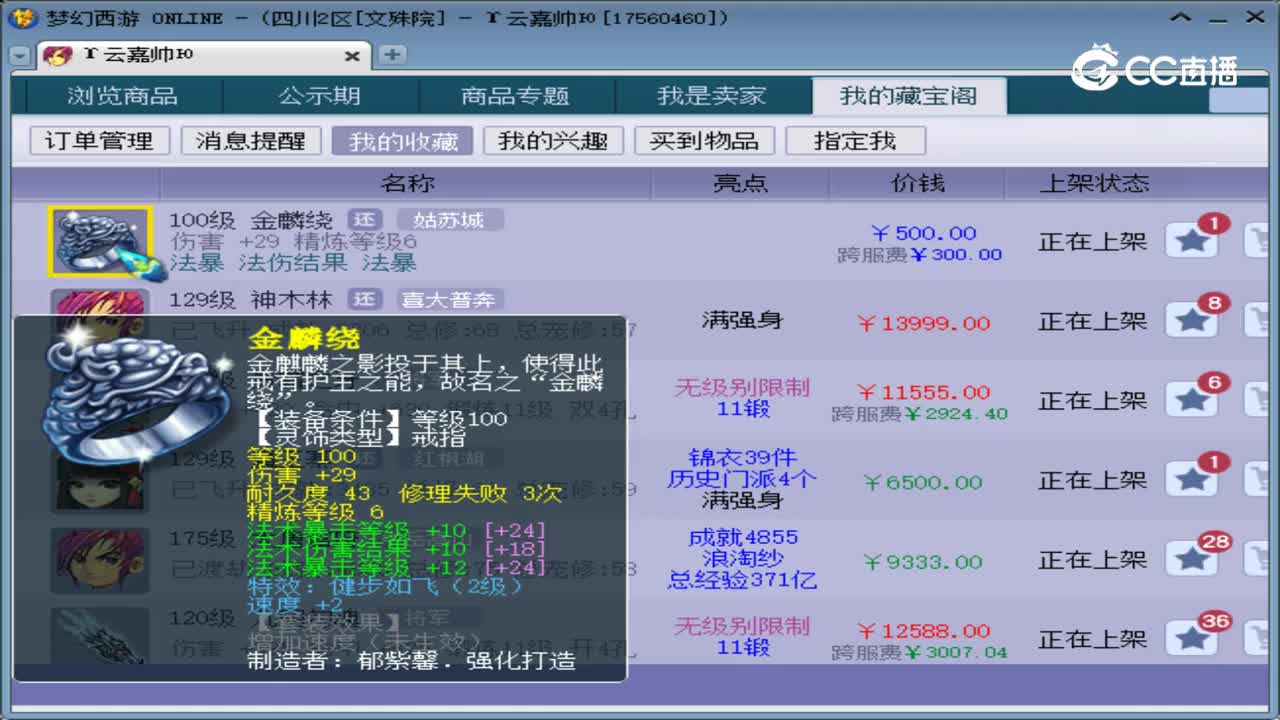Click the 成就4855 highlight text
This screenshot has height=720, width=1280.
click(742, 538)
